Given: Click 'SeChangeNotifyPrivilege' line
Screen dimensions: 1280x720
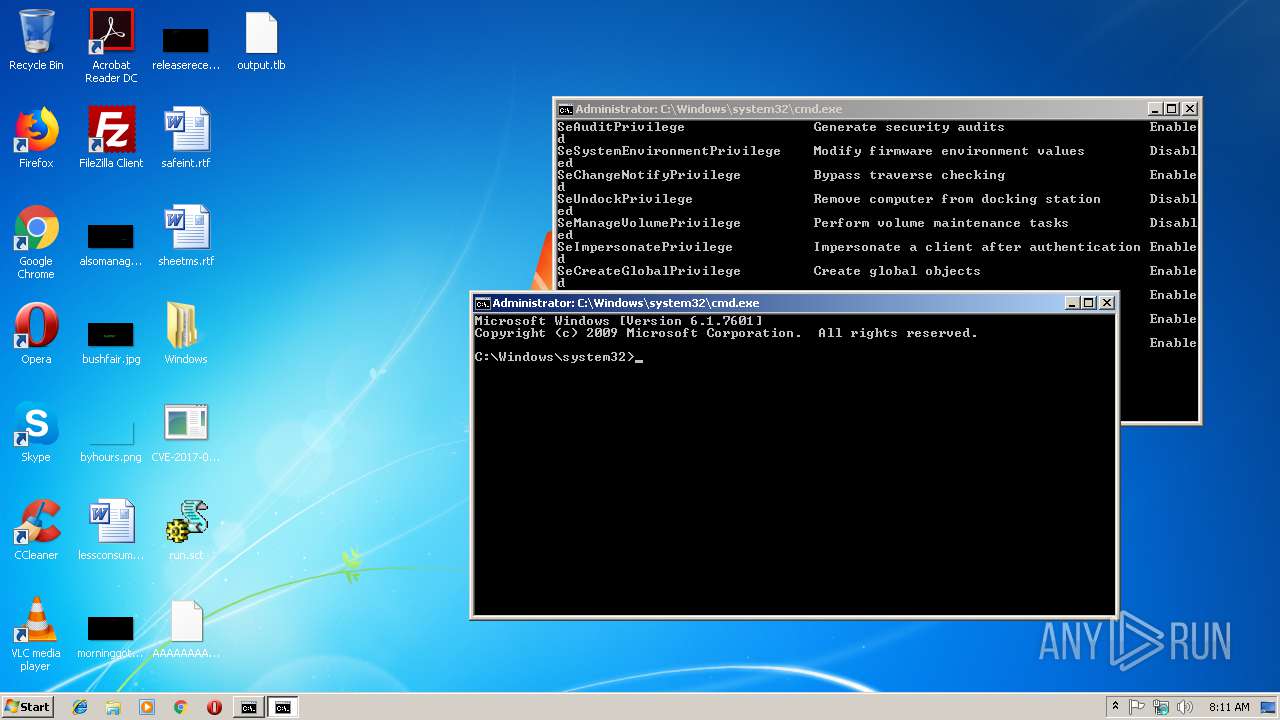Looking at the screenshot, I should point(649,175).
